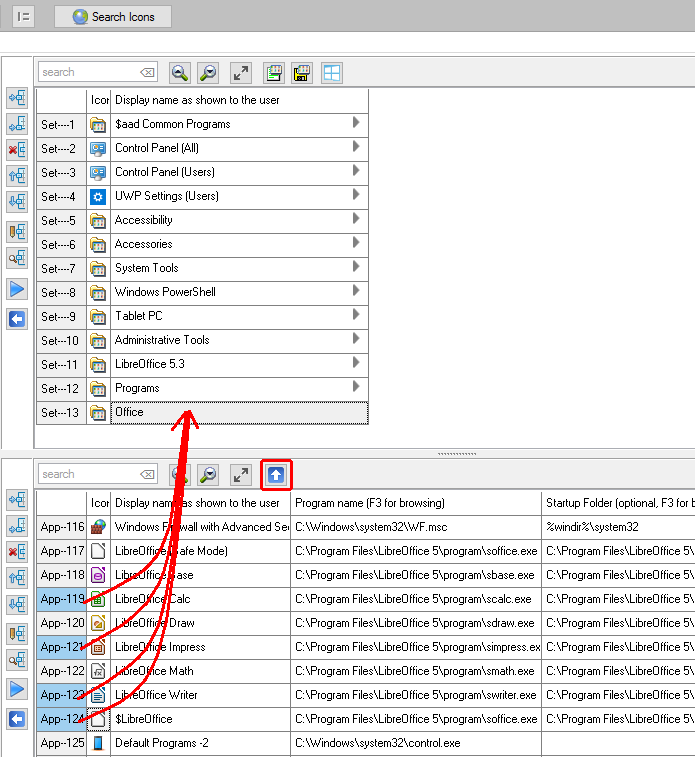Click the save floppy disk icon in upper toolbar

click(x=301, y=73)
